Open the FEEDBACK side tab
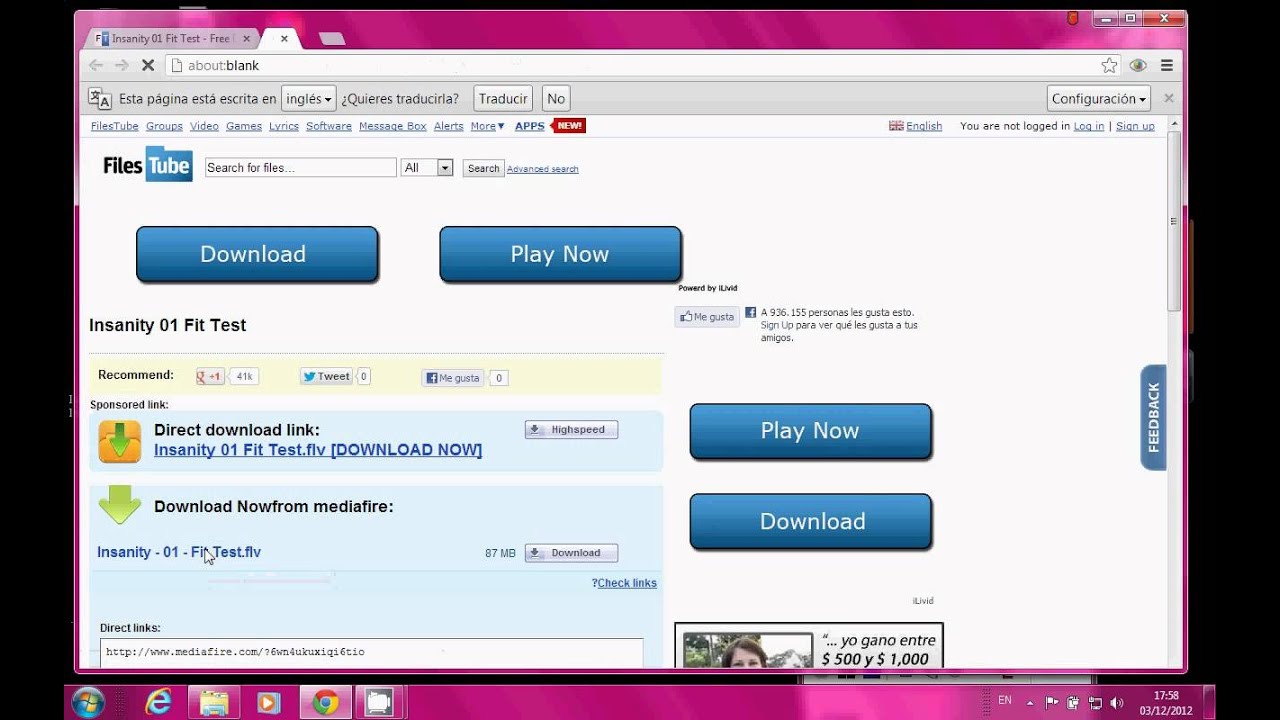Screen dimensions: 1280x720 tap(1153, 417)
